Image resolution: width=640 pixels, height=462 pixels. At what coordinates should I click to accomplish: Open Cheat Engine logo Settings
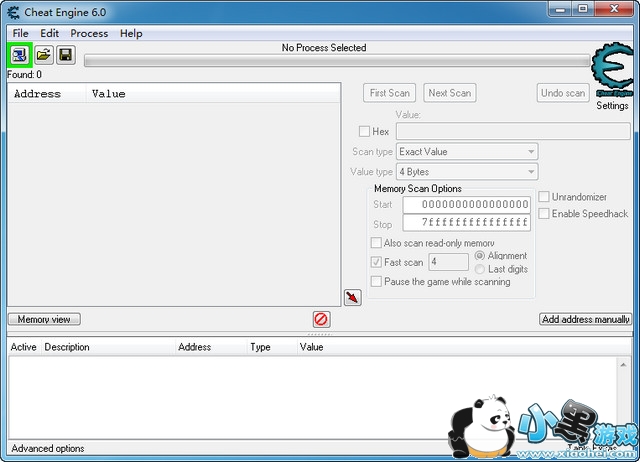click(613, 70)
